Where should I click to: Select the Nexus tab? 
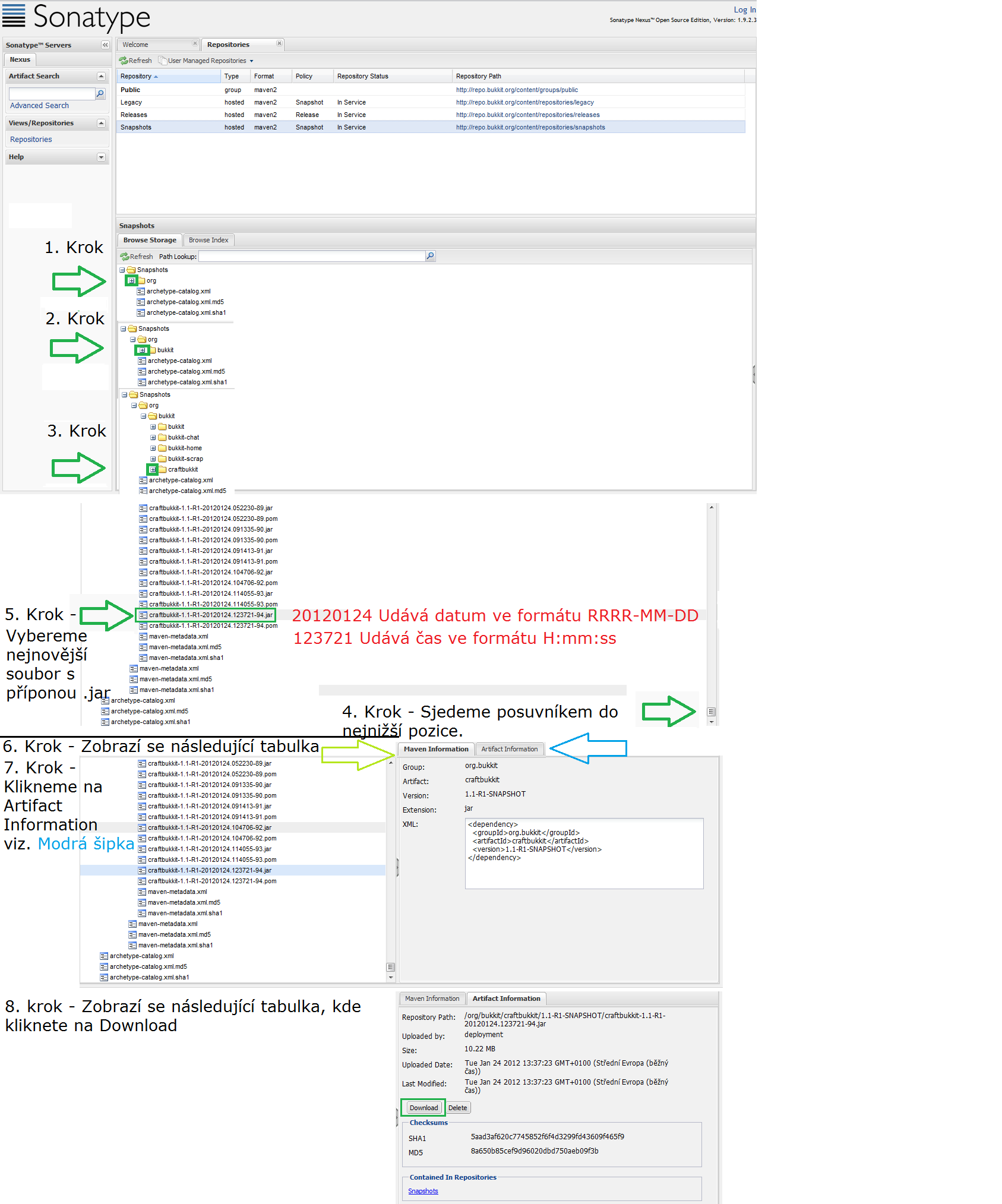pos(20,59)
